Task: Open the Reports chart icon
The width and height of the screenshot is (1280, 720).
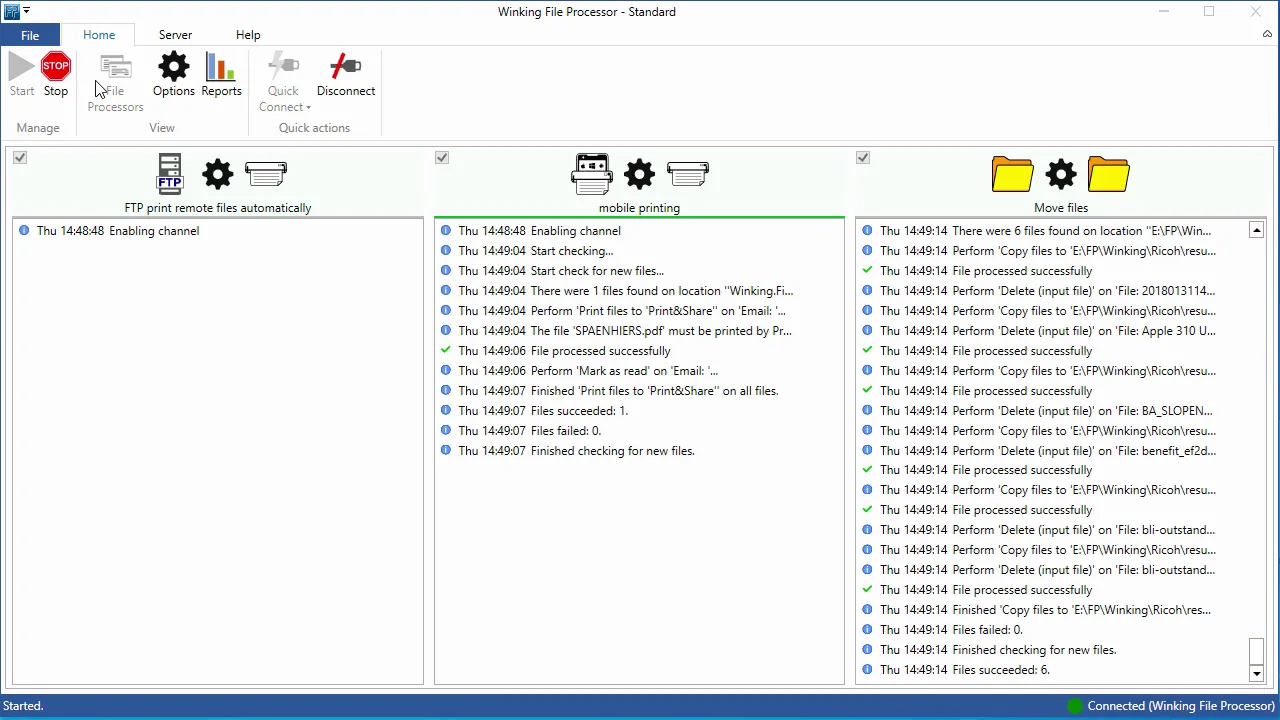Action: (x=221, y=67)
